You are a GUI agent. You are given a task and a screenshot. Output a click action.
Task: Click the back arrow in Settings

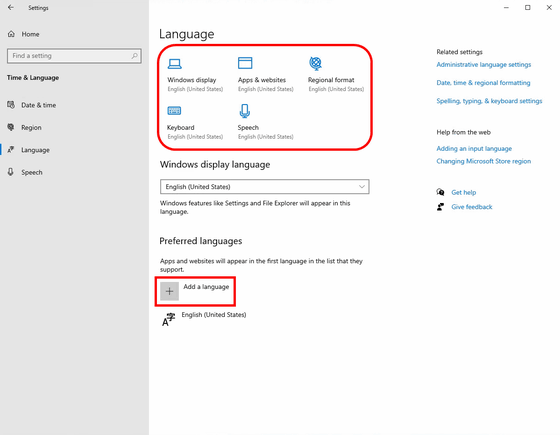pos(11,7)
